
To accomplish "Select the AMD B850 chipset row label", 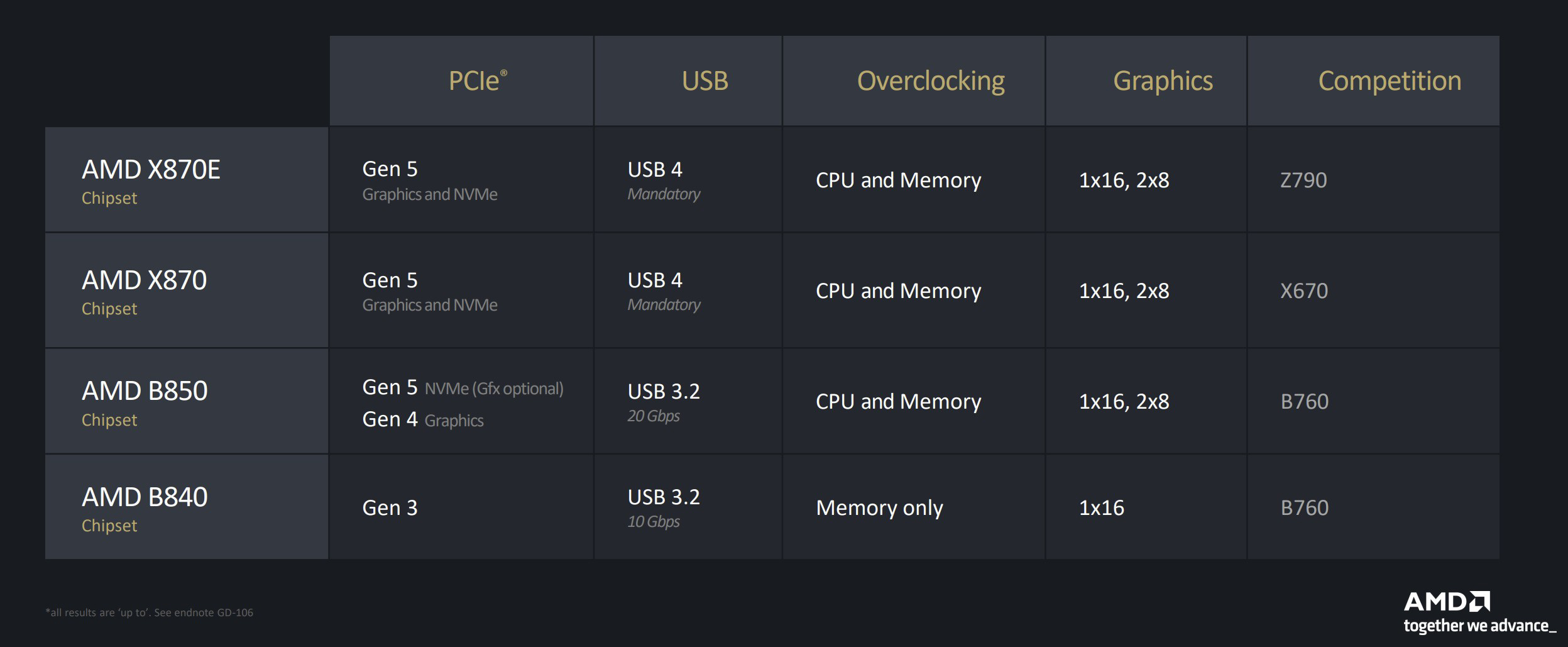I will pos(187,401).
